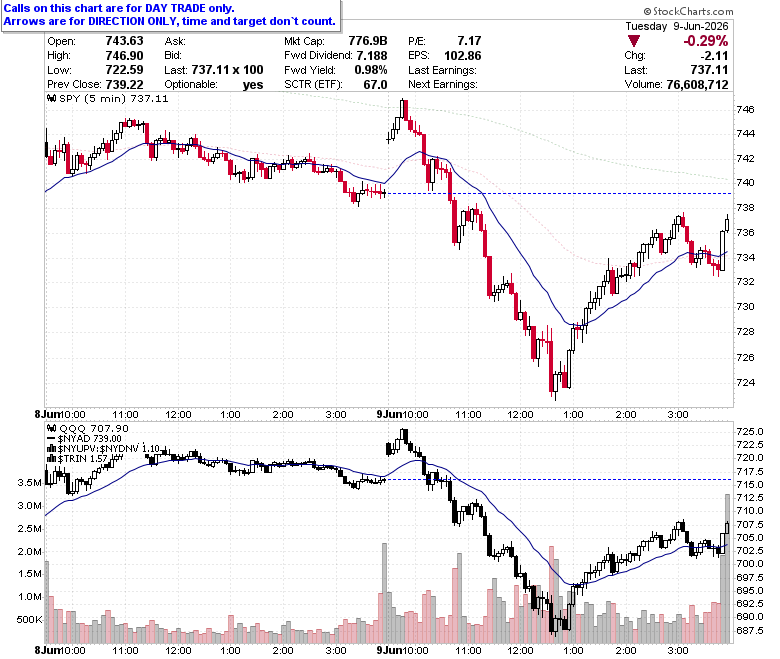This screenshot has height=659, width=780.
Task: Click the StockCharts.com copyright logo
Action: [x=688, y=11]
